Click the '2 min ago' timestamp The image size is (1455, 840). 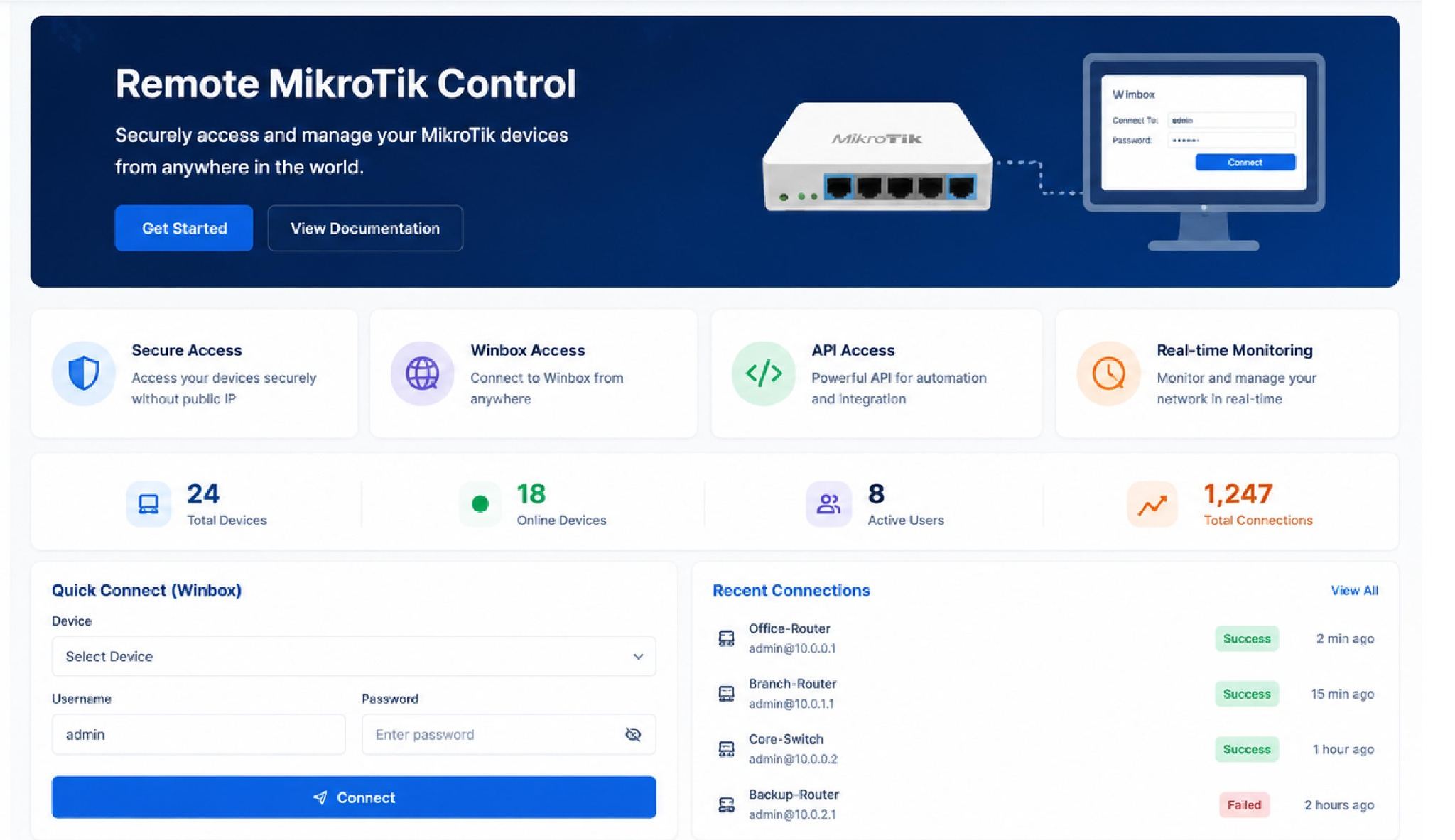click(x=1345, y=638)
